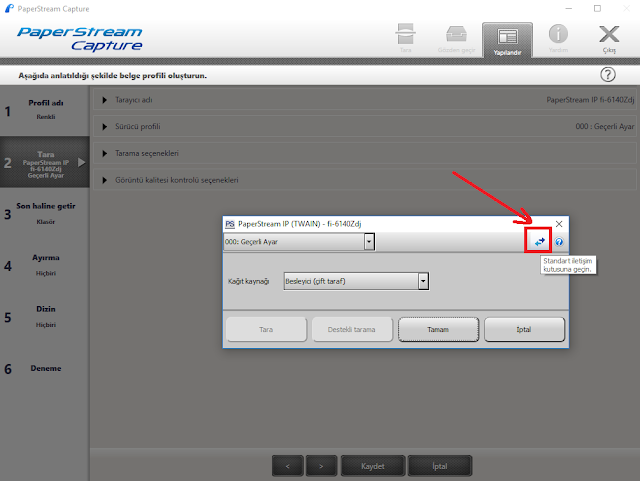Expand the Tarama seçenekleri section

tap(364, 154)
